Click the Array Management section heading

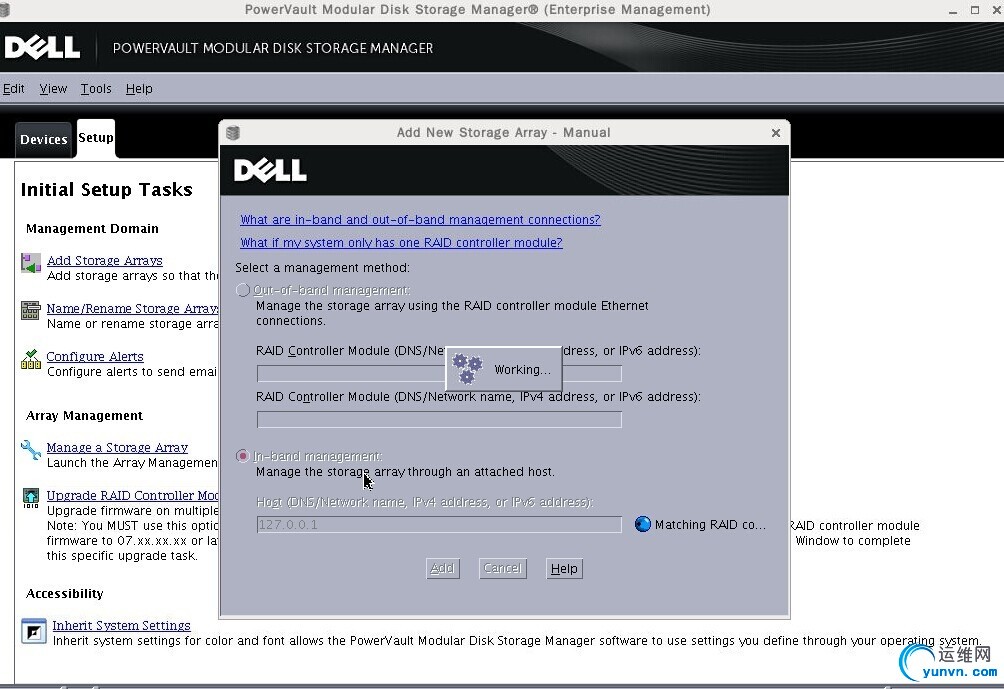85,416
